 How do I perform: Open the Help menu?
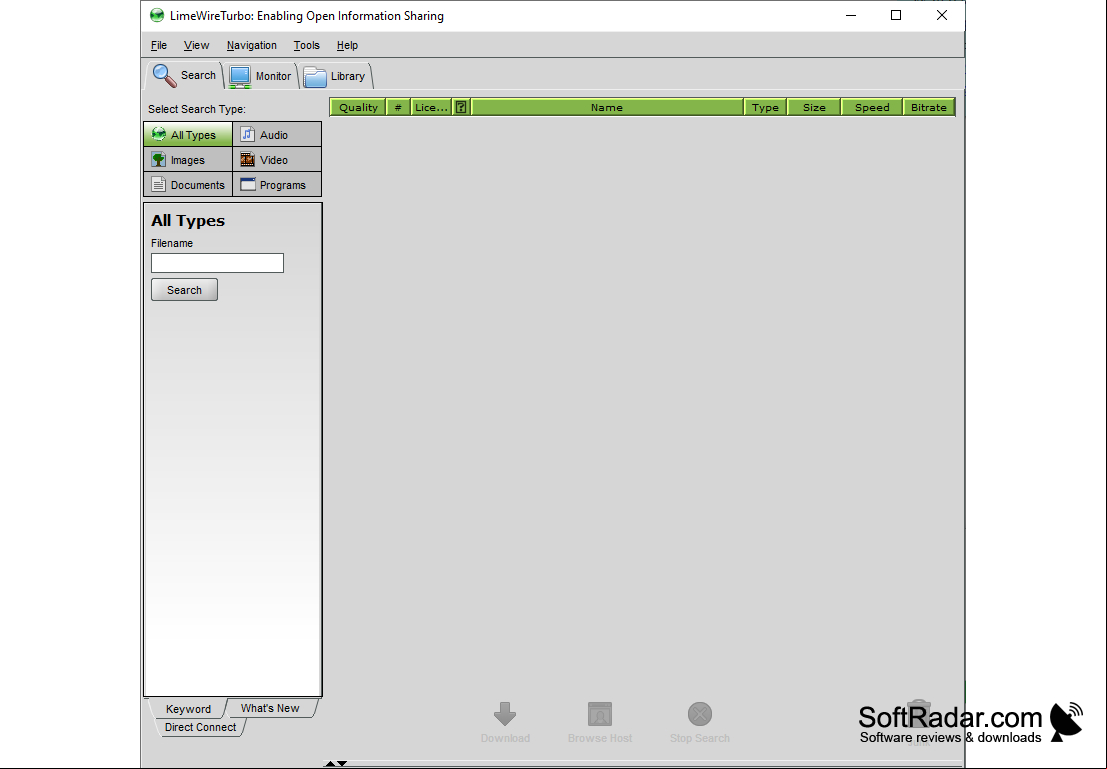pyautogui.click(x=347, y=45)
